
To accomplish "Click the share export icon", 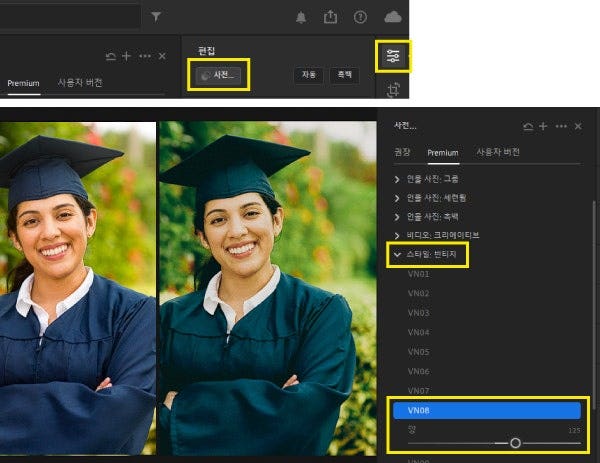I will pos(330,17).
